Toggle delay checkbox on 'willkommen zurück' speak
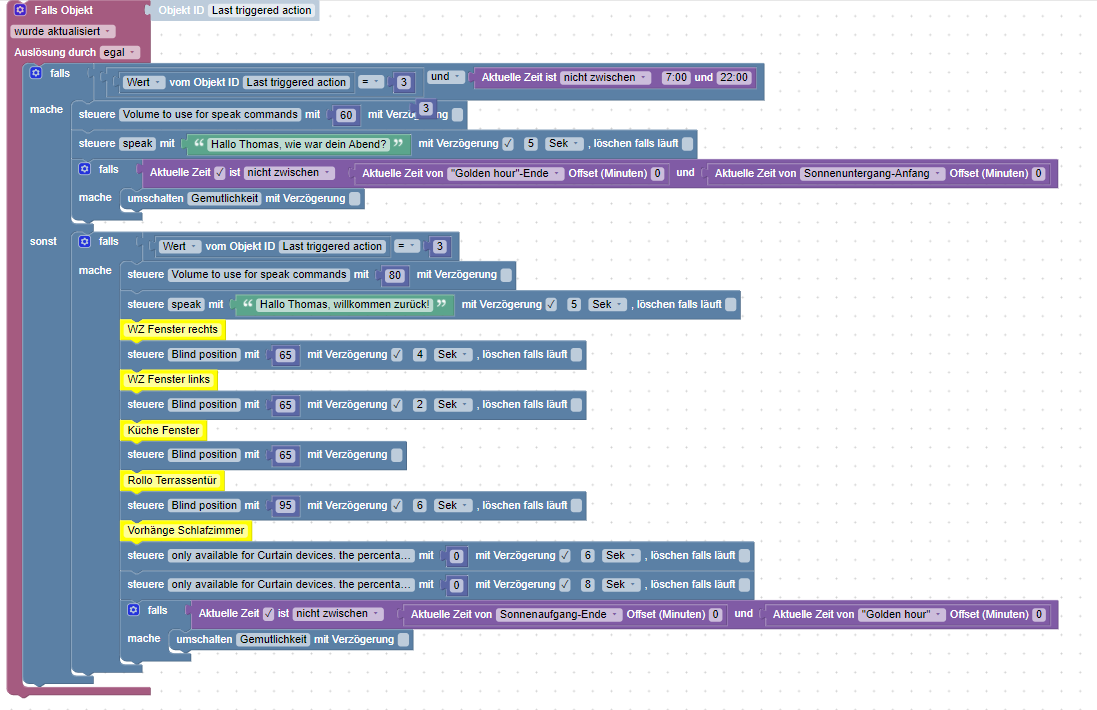This screenshot has width=1097, height=710. 551,304
